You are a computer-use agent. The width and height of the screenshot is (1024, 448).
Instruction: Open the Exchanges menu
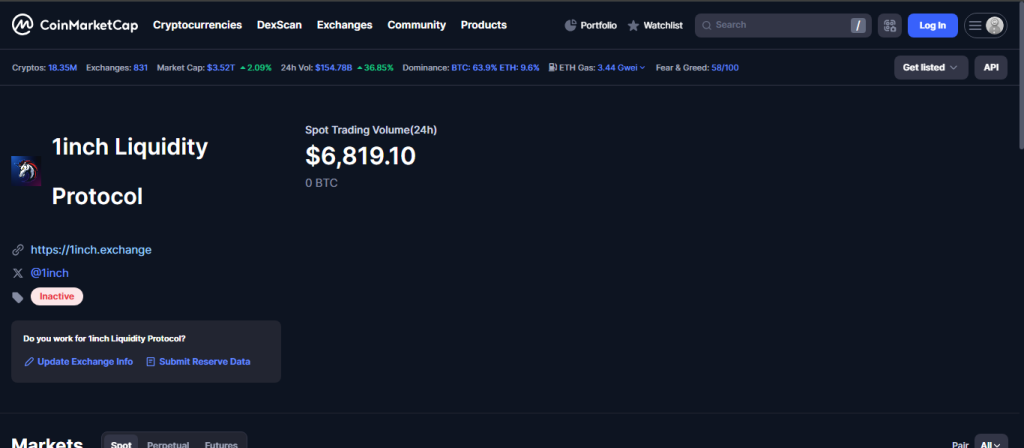click(344, 25)
